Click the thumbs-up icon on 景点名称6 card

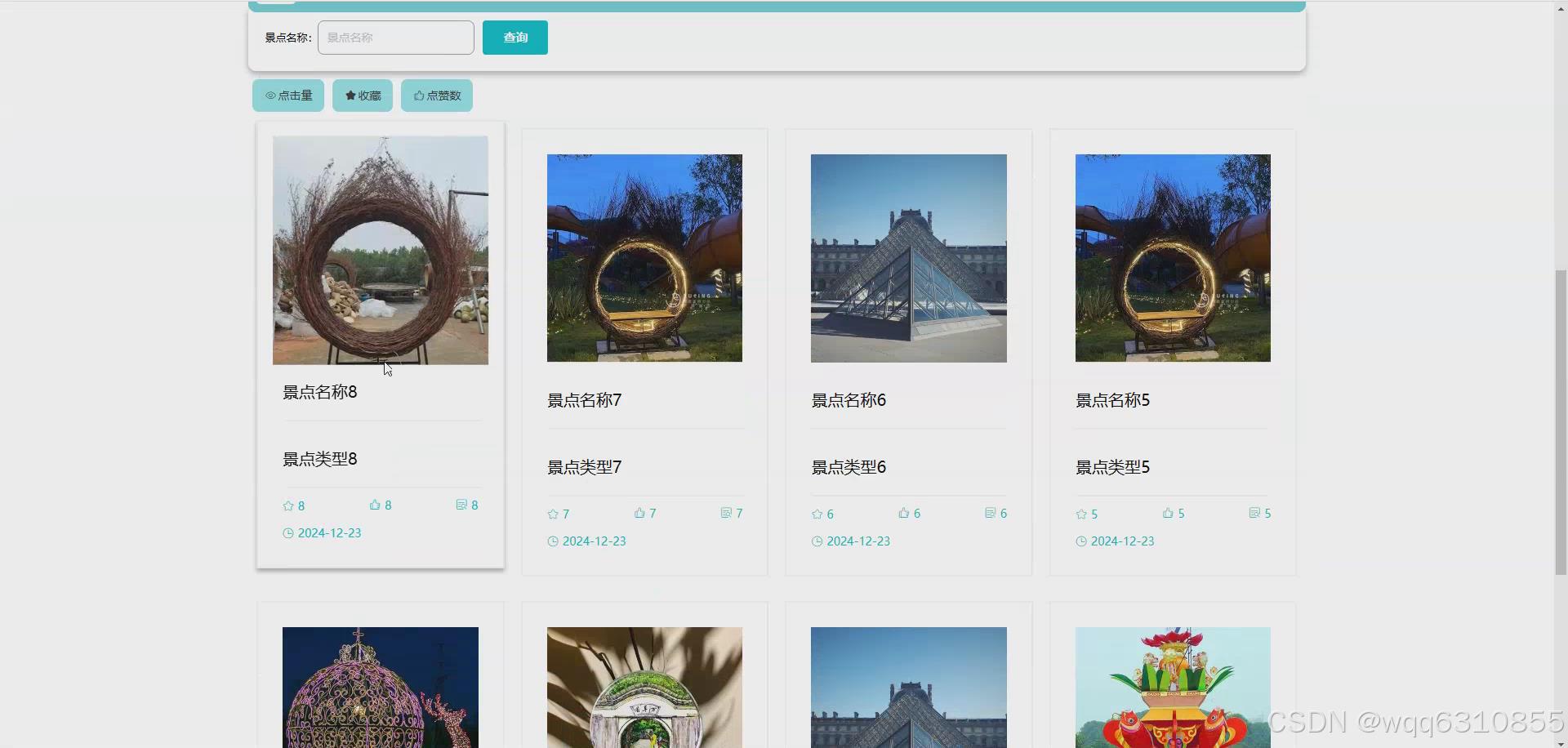point(904,513)
